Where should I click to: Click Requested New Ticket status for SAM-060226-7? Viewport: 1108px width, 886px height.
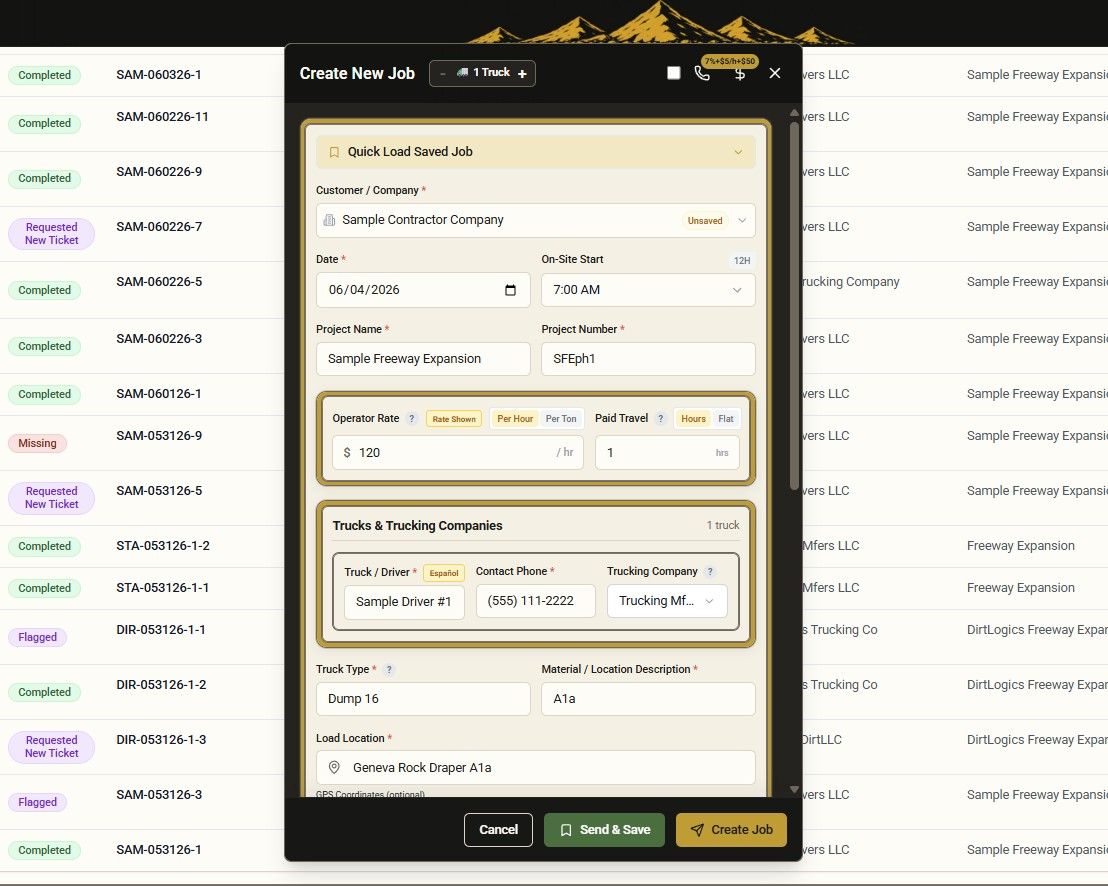[x=52, y=234]
